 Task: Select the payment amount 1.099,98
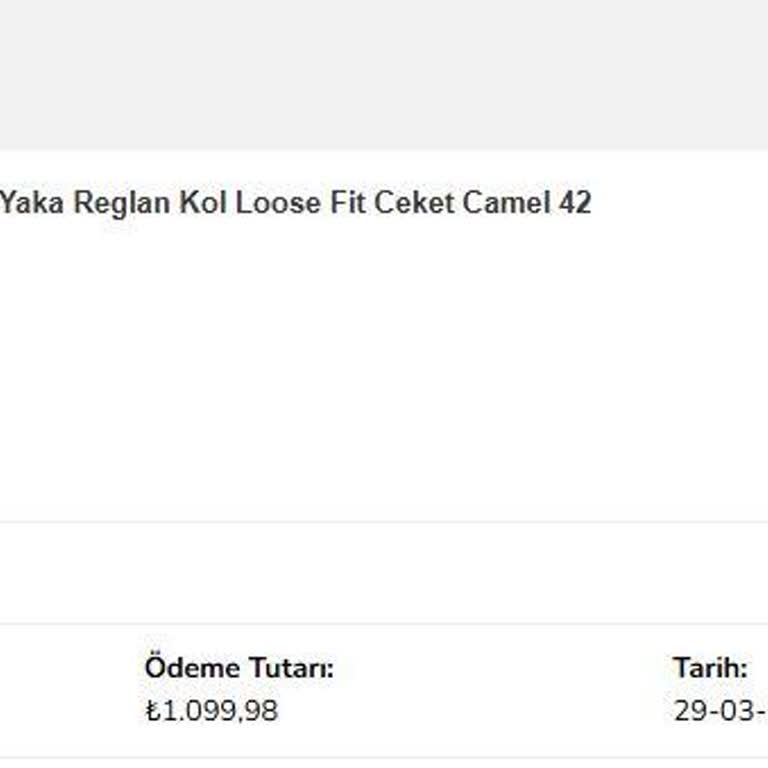click(x=219, y=711)
